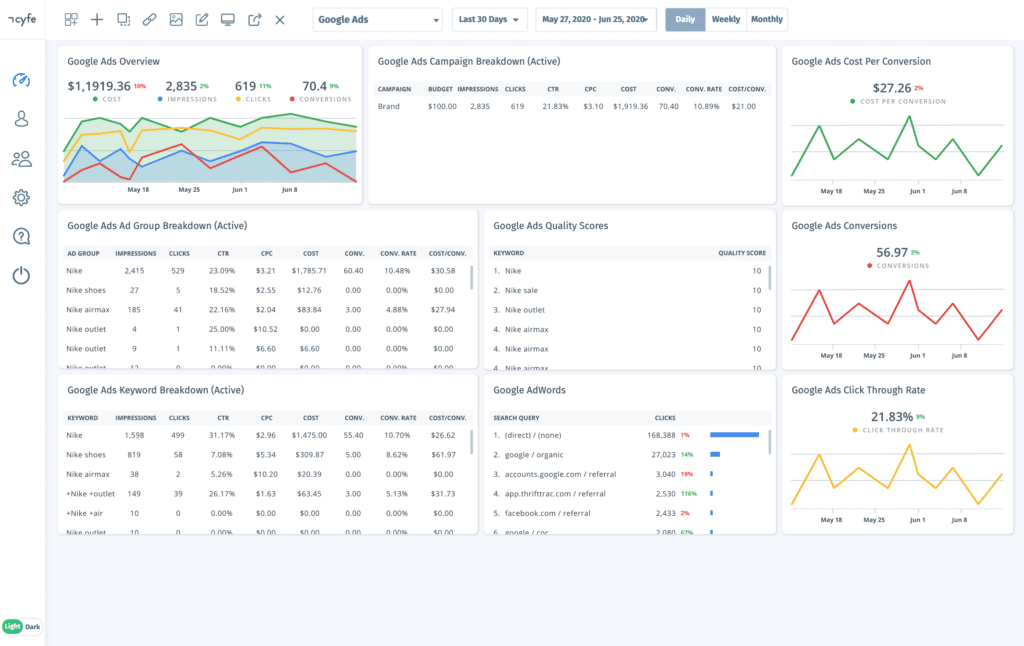Open settings gear in sidebar
Image resolution: width=1024 pixels, height=646 pixels.
point(22,197)
